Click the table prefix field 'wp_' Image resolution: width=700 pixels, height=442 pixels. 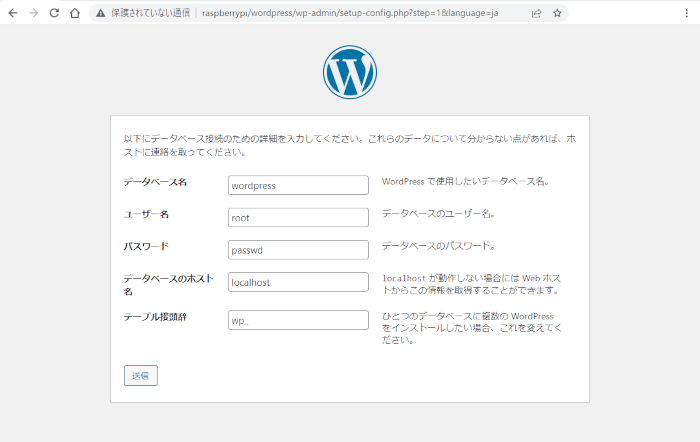point(298,320)
